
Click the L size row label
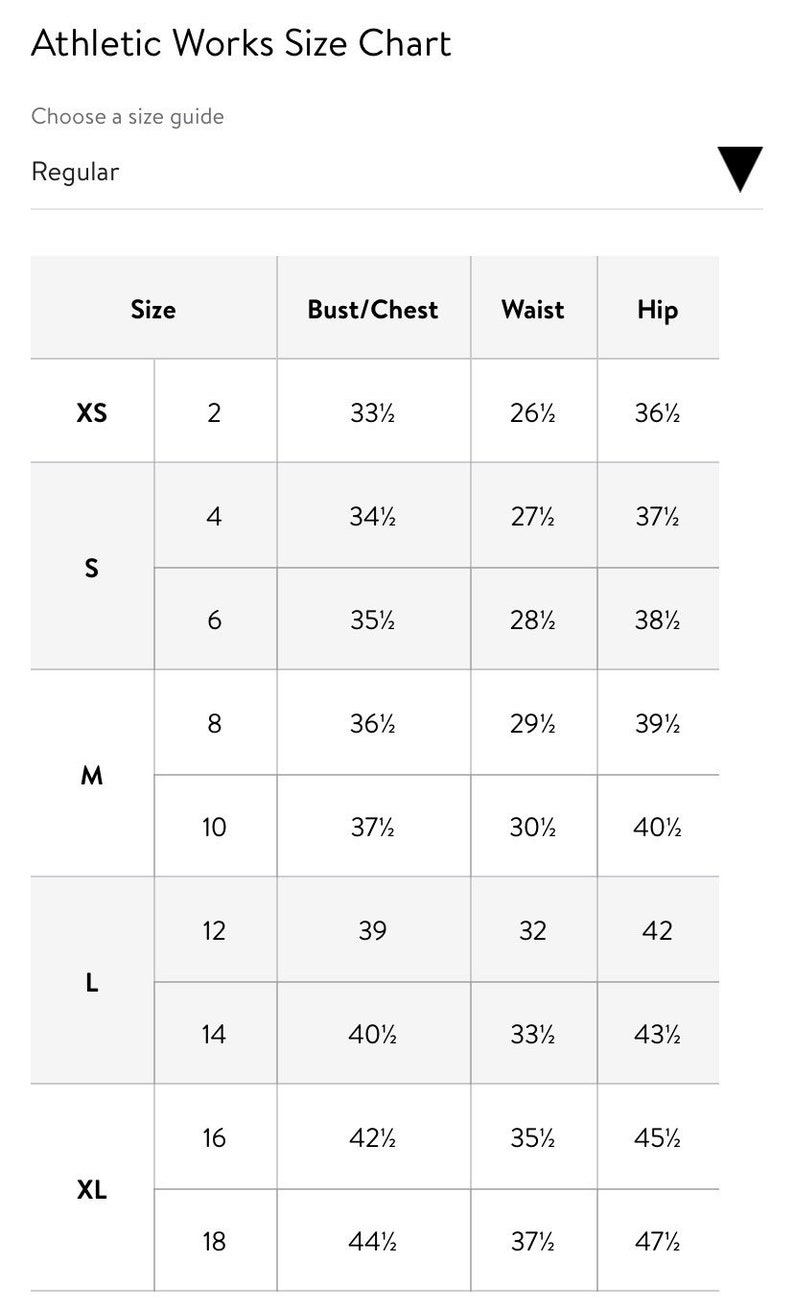coord(92,981)
